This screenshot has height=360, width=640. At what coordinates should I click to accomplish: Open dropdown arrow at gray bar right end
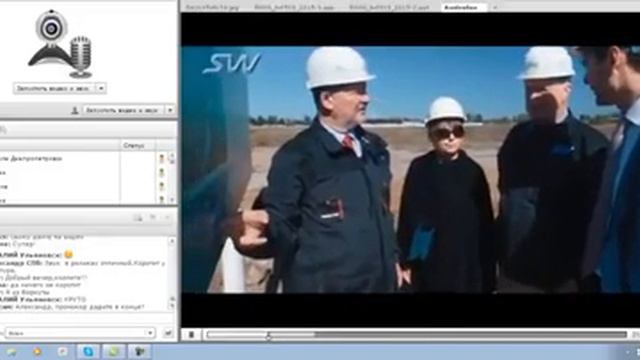click(170, 110)
